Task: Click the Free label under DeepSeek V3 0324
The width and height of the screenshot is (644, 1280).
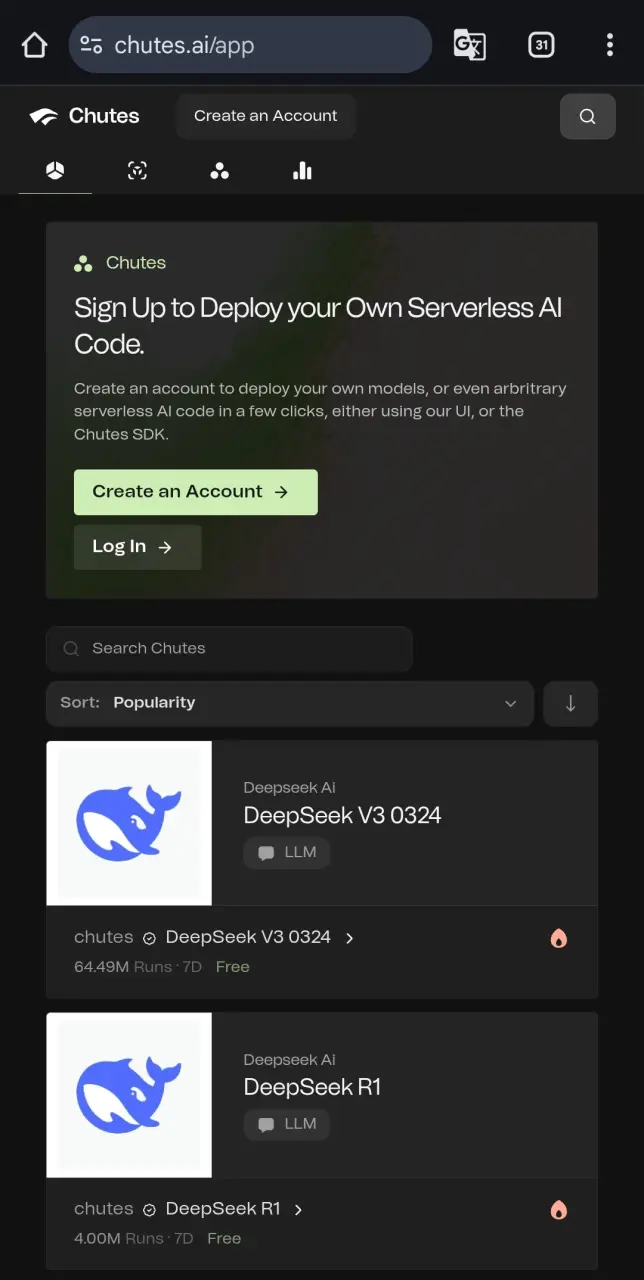Action: pyautogui.click(x=233, y=967)
